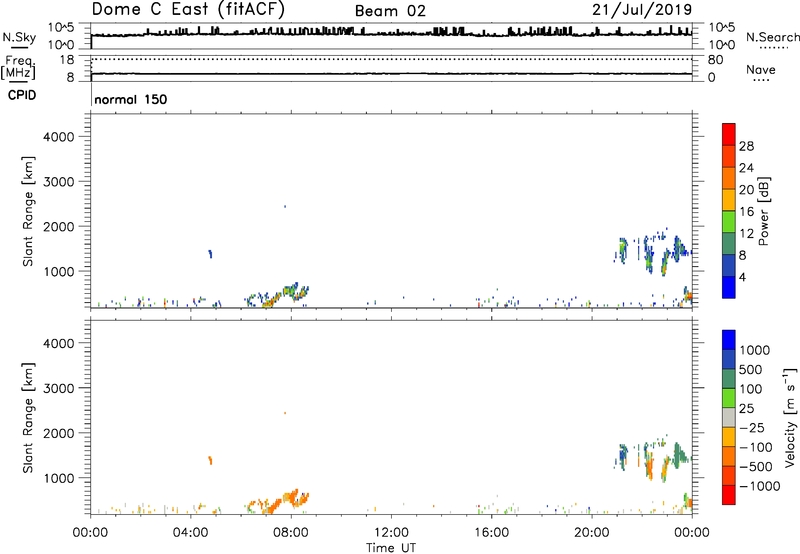Click the 'Dome C East (fitACF)' title
The height and width of the screenshot is (554, 800).
(188, 10)
